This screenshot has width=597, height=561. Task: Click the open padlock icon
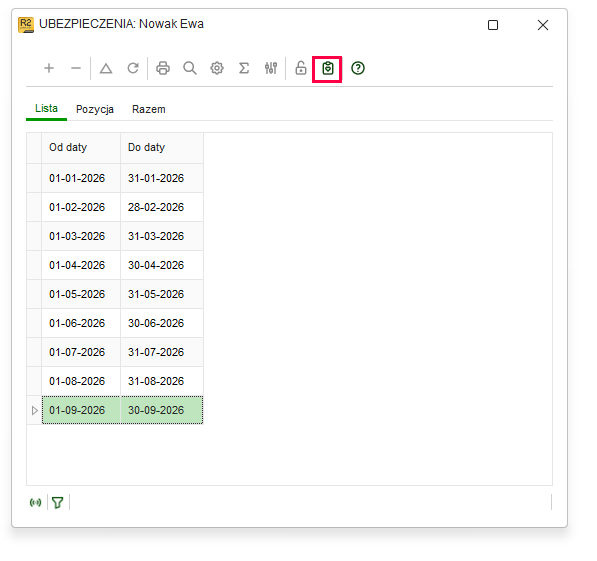[301, 69]
